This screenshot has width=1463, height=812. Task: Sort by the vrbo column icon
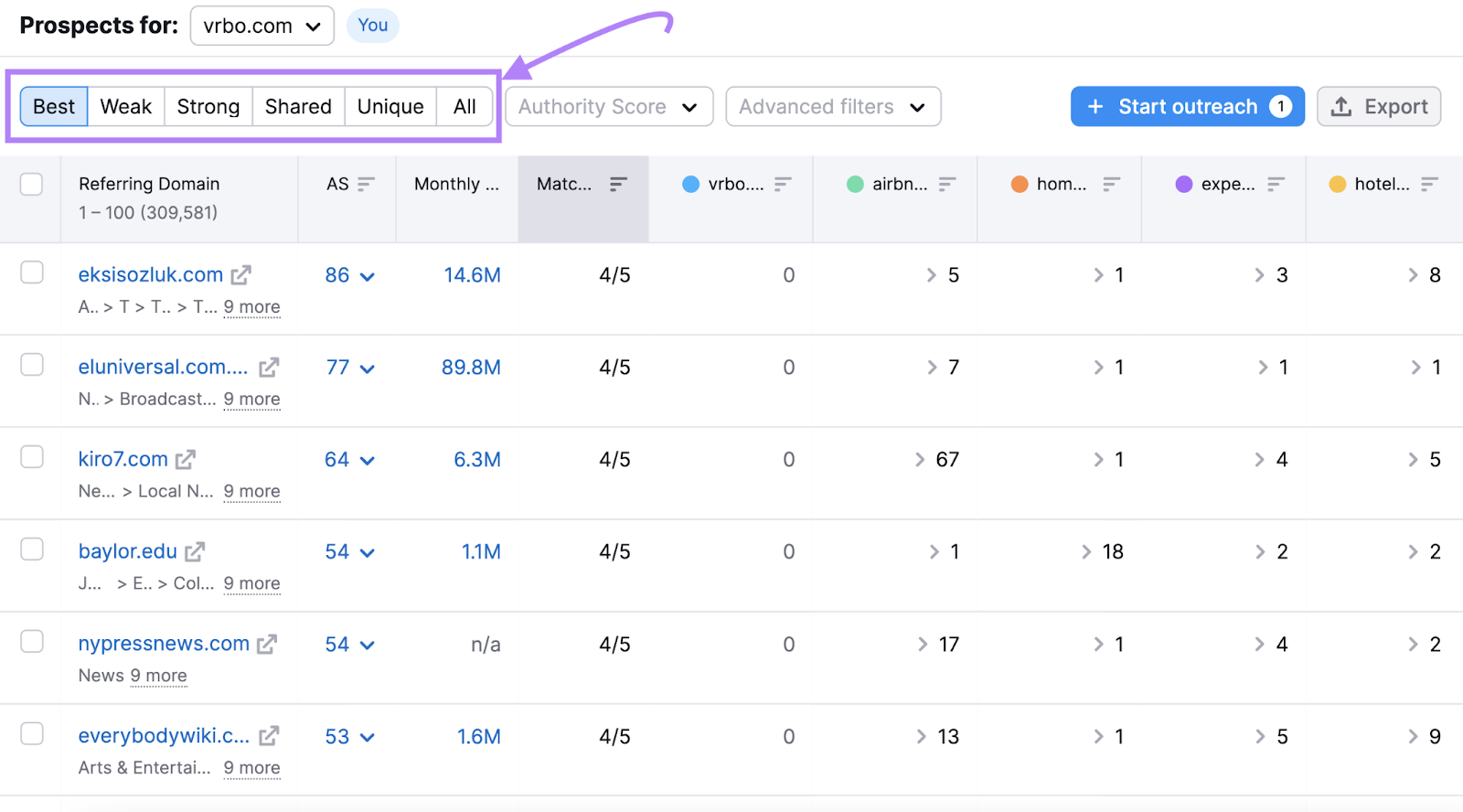point(783,184)
